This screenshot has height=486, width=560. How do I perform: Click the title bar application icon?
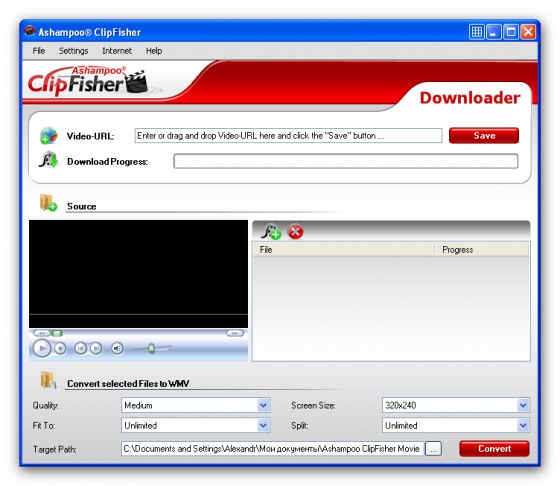(30, 31)
